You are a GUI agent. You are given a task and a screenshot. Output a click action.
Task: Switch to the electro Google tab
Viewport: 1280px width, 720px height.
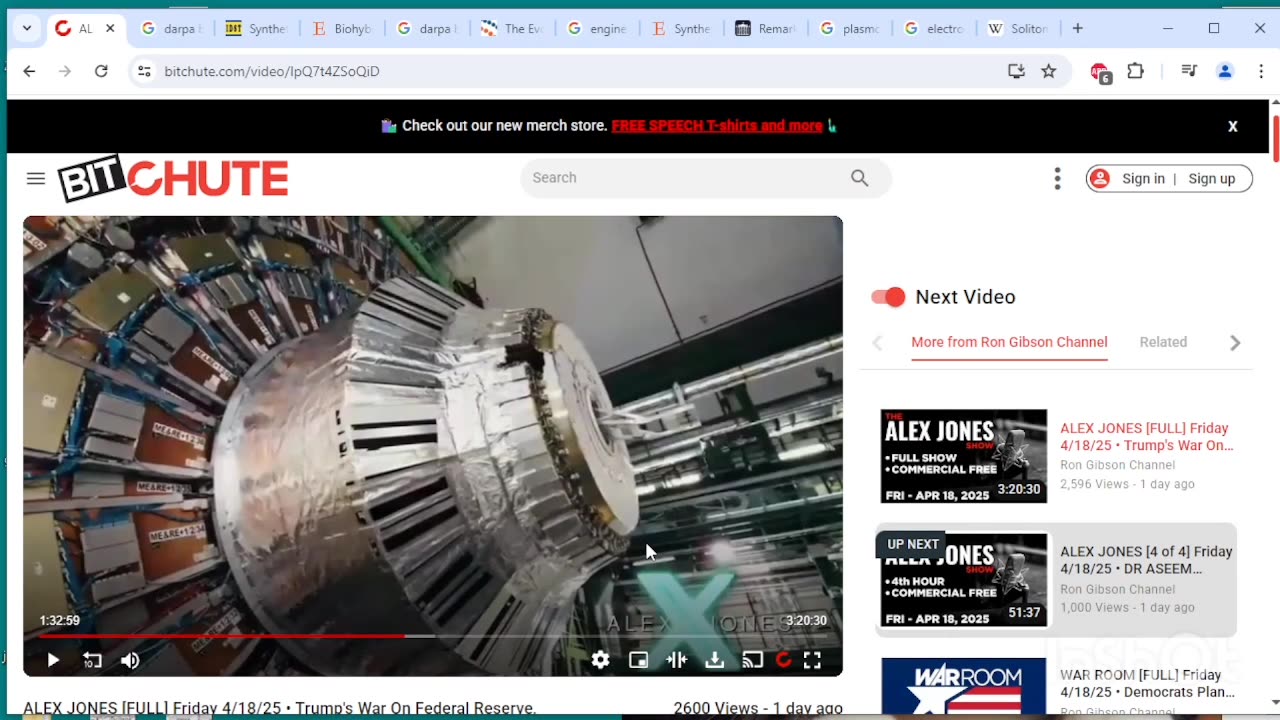tap(937, 28)
